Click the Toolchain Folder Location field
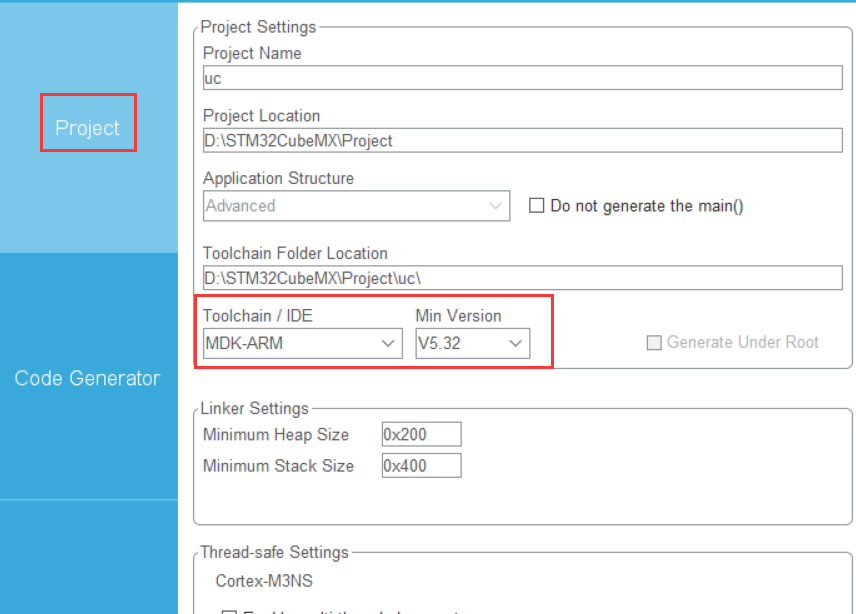856x614 pixels. pos(522,278)
